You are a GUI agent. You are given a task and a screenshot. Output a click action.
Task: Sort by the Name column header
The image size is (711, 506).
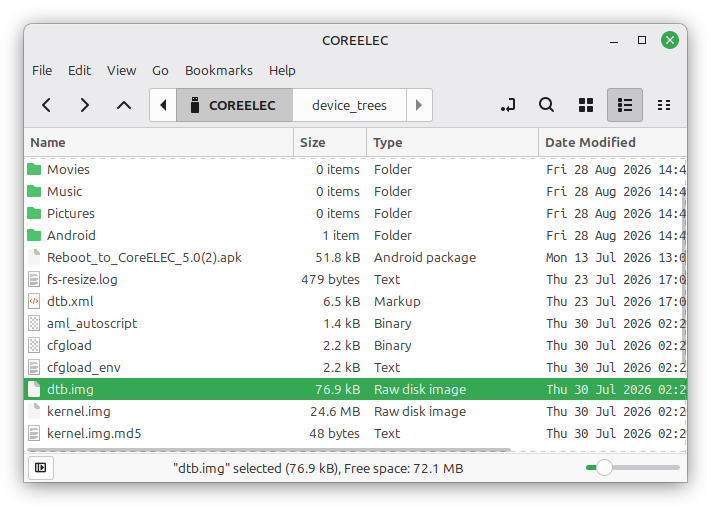[x=159, y=142]
